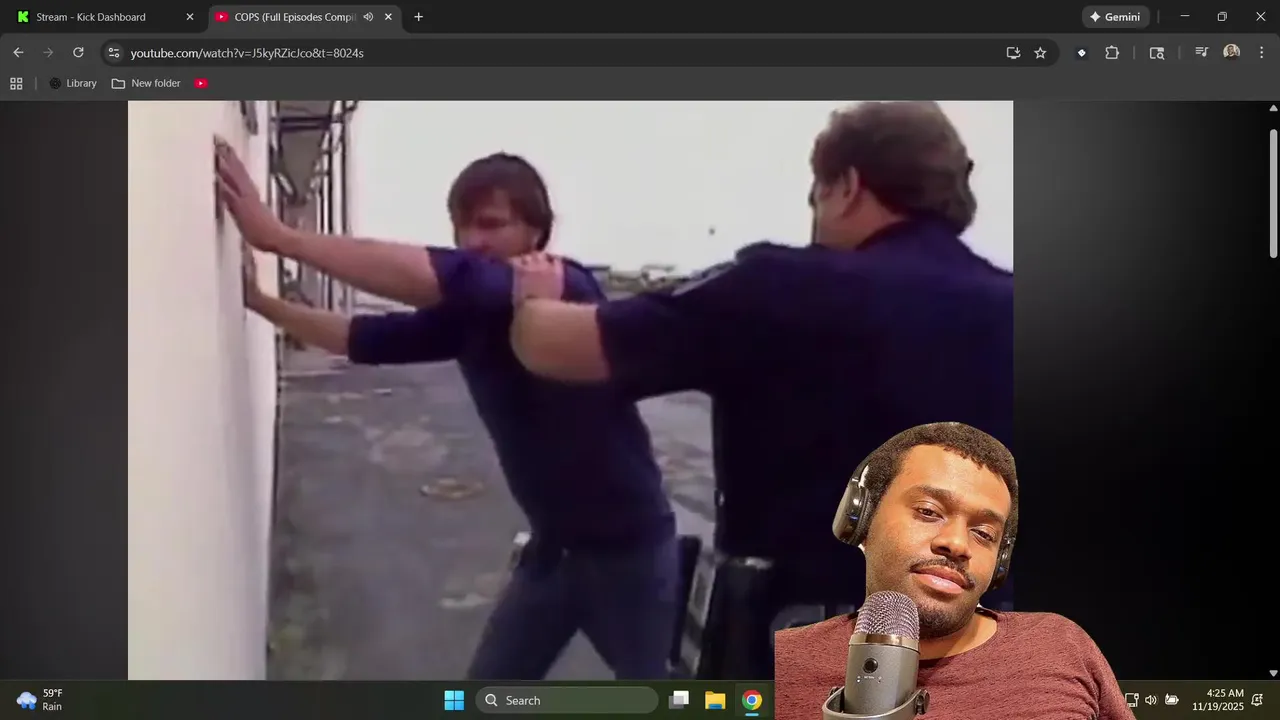The width and height of the screenshot is (1280, 720).
Task: Go back to the previous page
Action: (x=18, y=53)
